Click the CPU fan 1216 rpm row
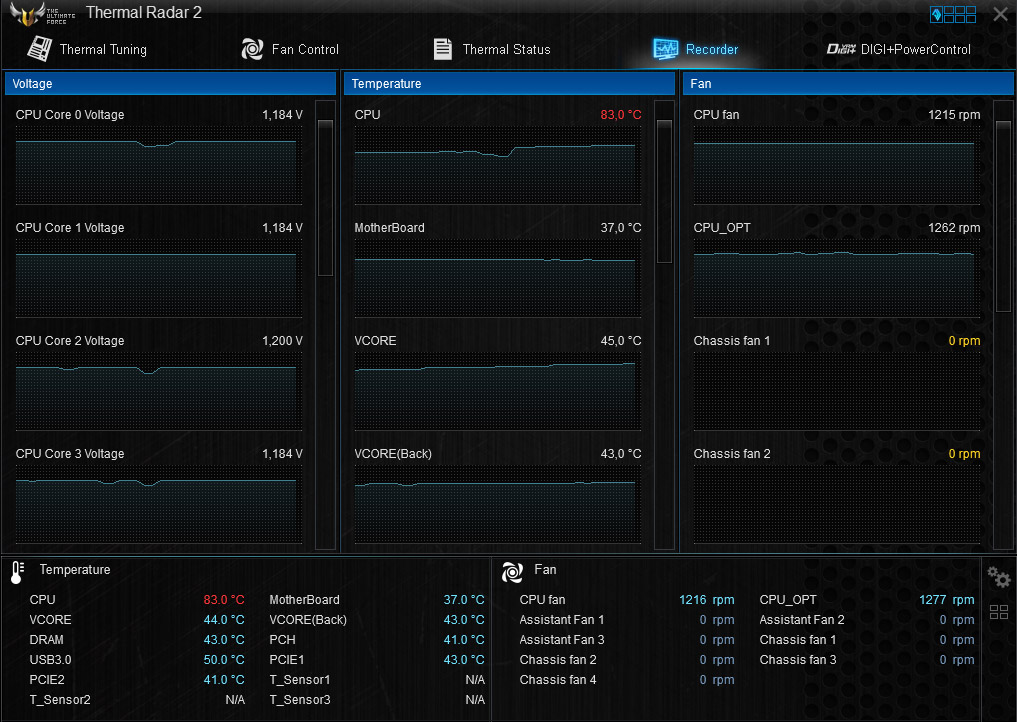Viewport: 1017px width, 722px height. 627,600
